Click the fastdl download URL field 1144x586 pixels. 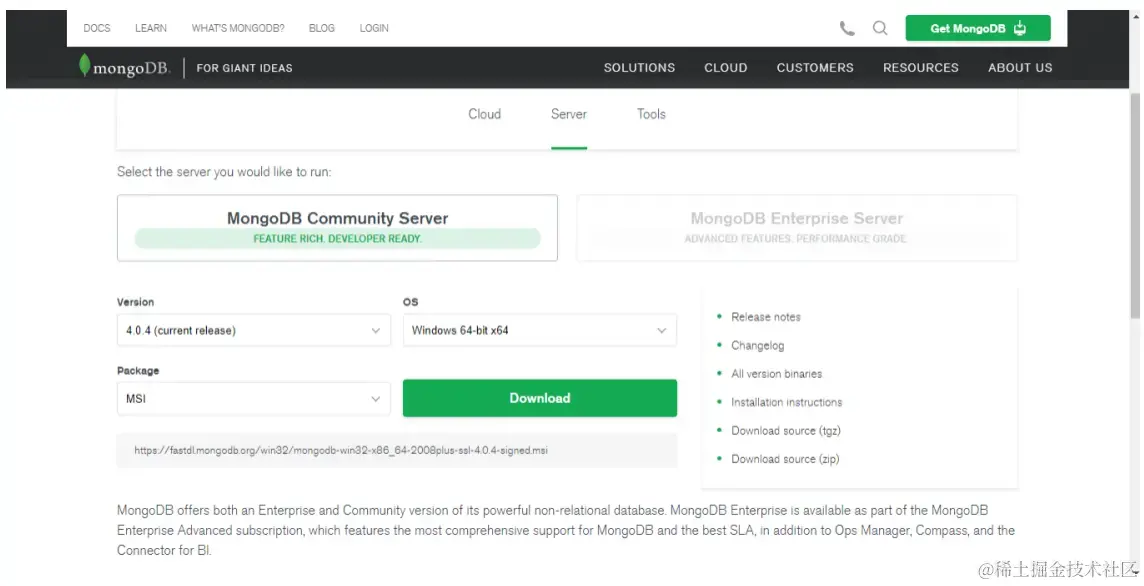click(397, 450)
